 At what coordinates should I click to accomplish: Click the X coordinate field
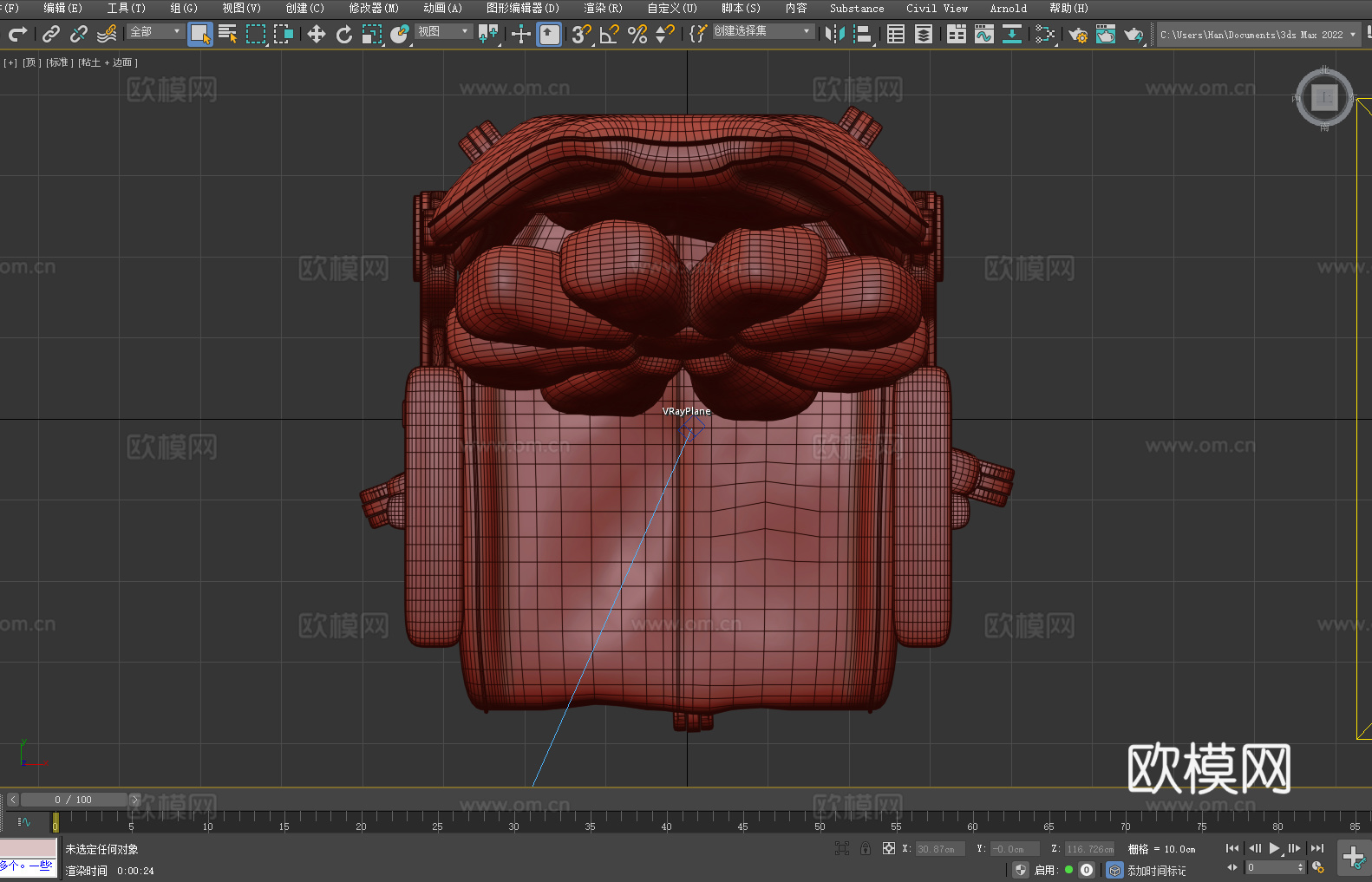(940, 849)
